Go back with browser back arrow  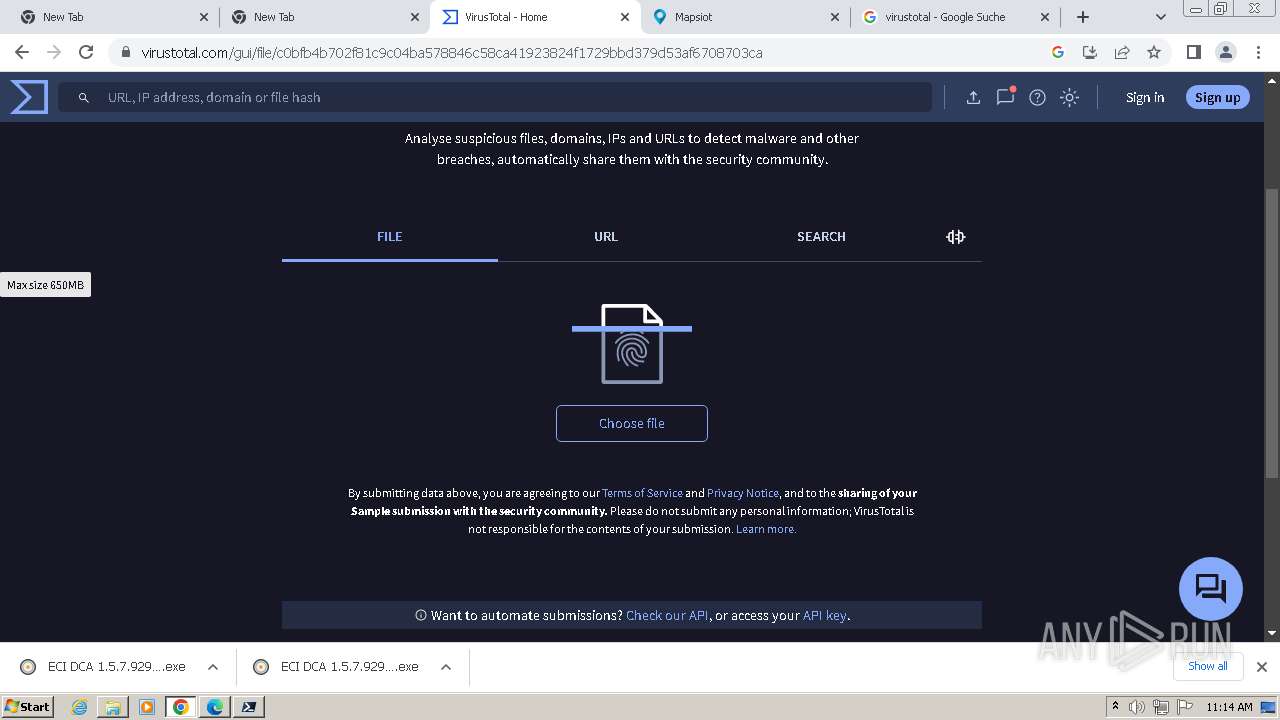click(x=22, y=52)
